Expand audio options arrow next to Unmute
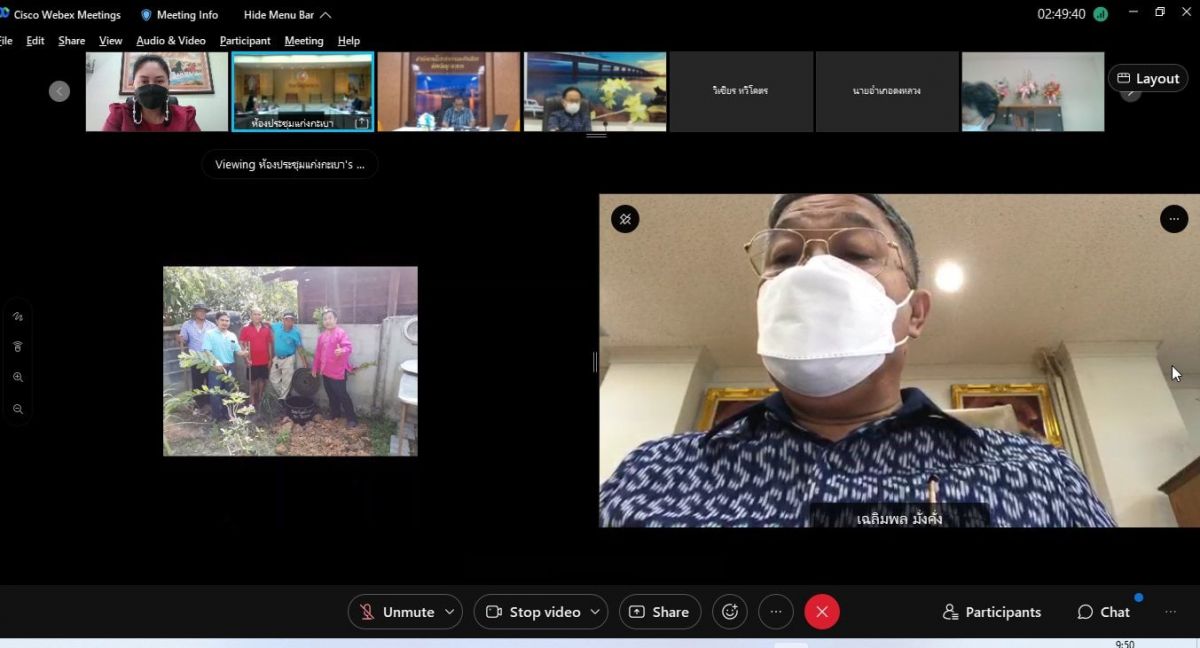The width and height of the screenshot is (1200, 648). coord(450,612)
